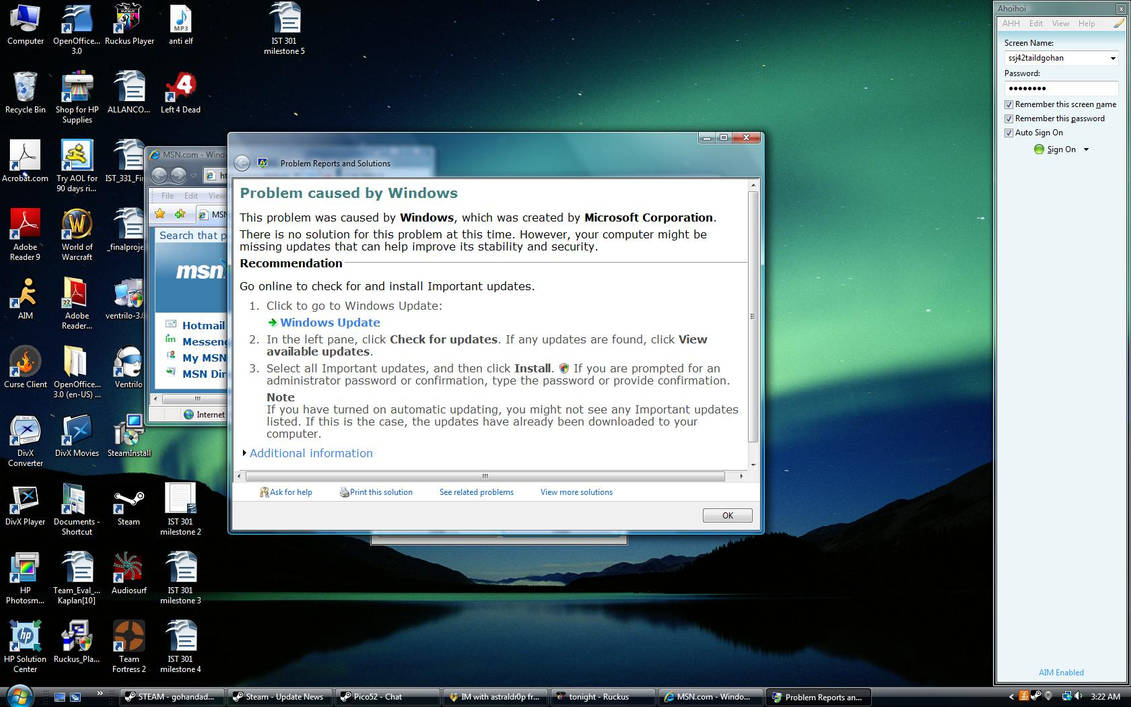1131x707 pixels.
Task: Click the taskbar clock showing 3:22 AM
Action: [1105, 697]
